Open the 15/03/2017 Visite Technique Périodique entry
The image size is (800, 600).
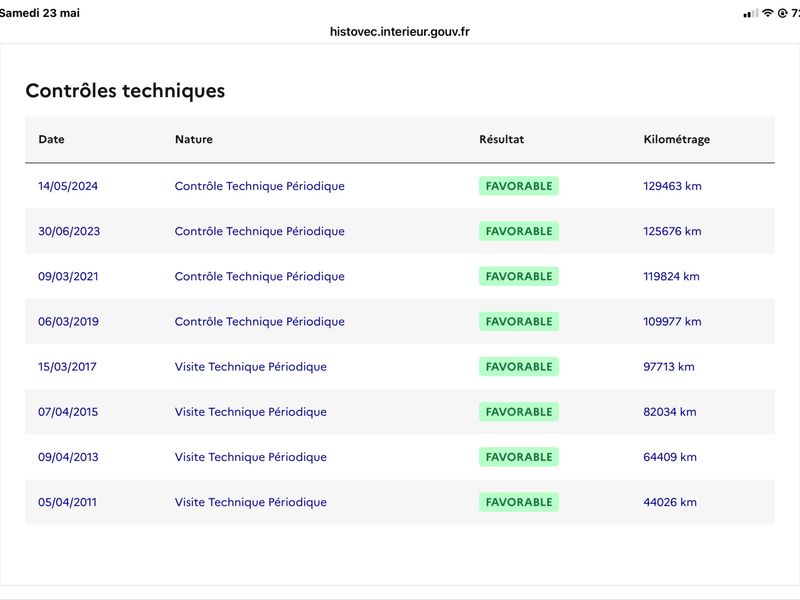251,367
